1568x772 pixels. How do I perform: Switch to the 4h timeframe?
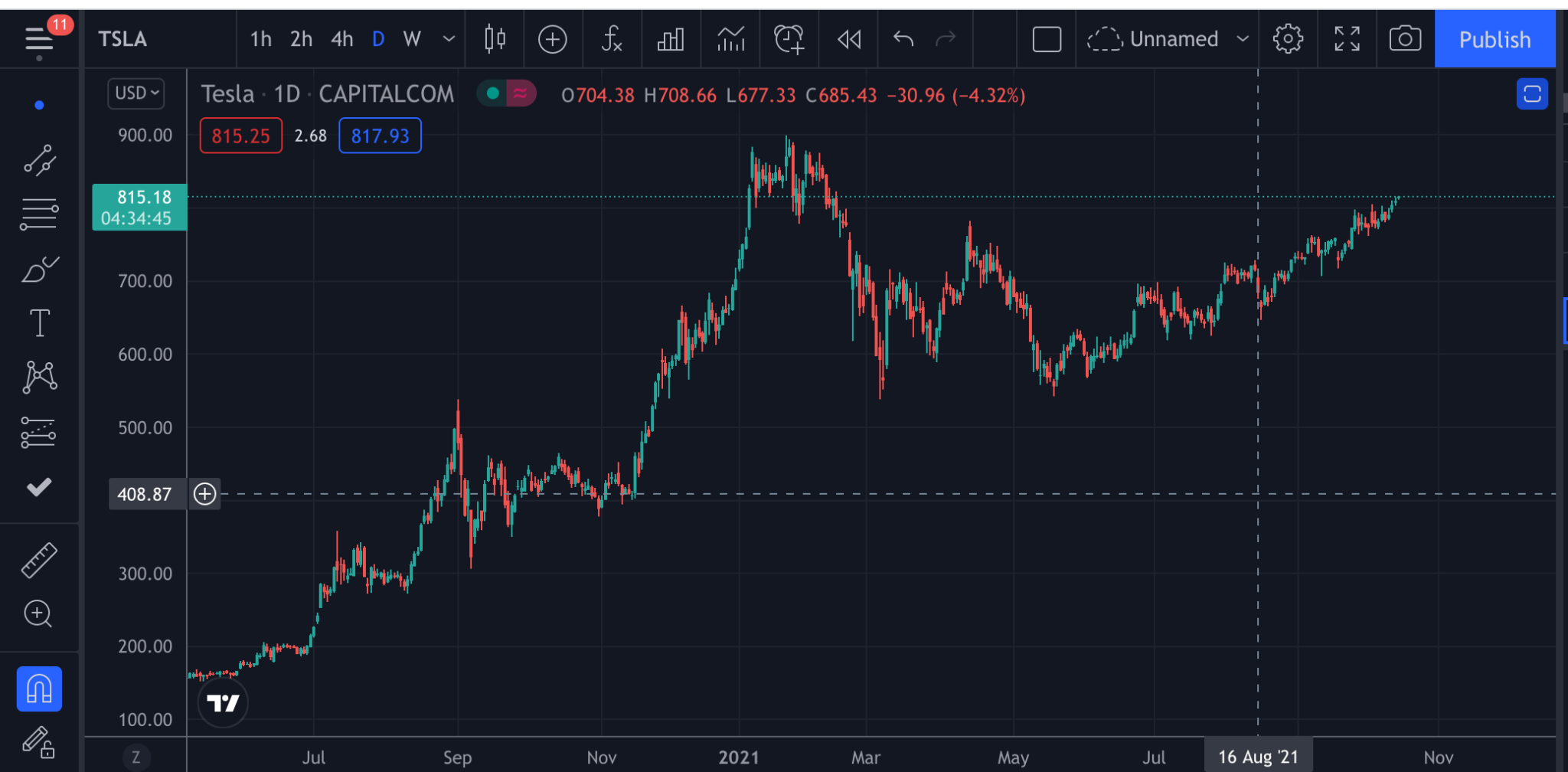click(341, 39)
